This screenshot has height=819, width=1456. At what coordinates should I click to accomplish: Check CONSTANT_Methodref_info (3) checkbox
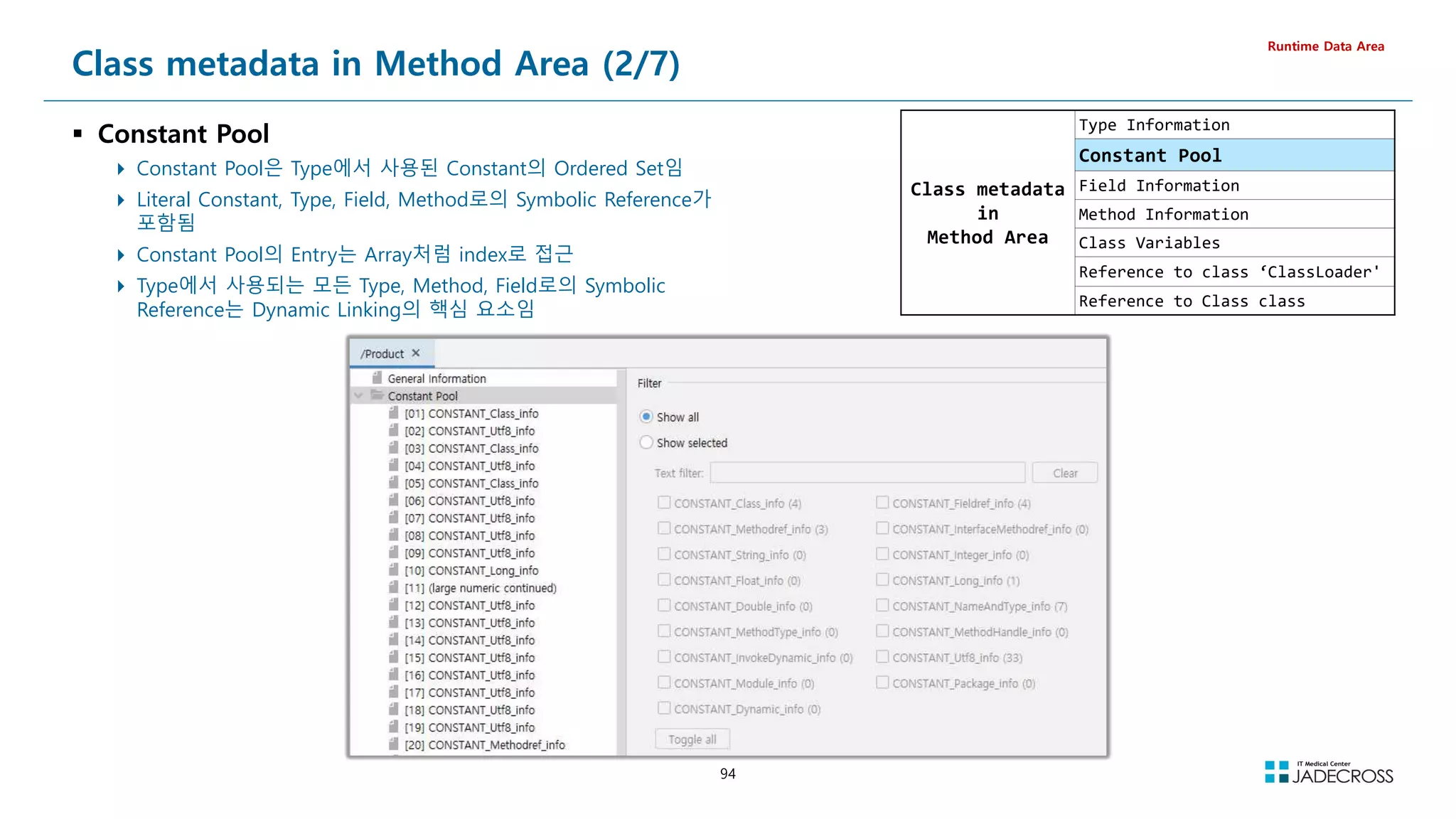coord(664,528)
